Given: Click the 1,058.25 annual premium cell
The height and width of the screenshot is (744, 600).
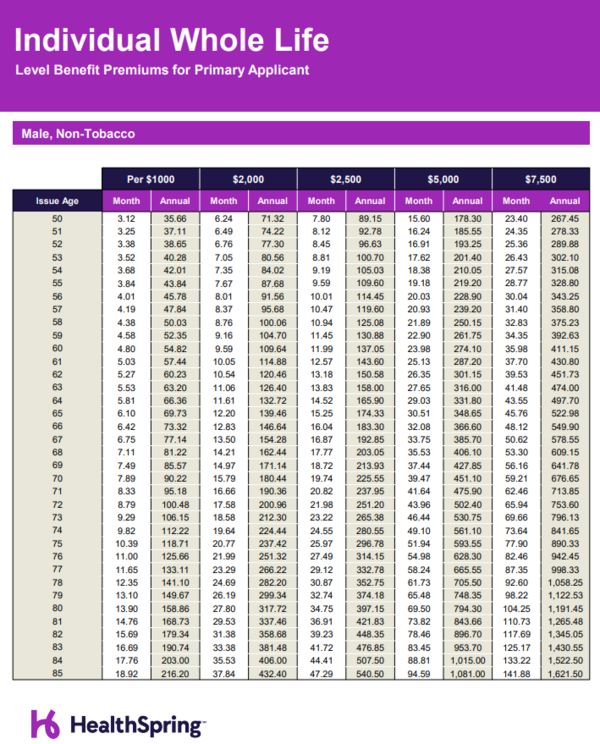Looking at the screenshot, I should coord(565,583).
